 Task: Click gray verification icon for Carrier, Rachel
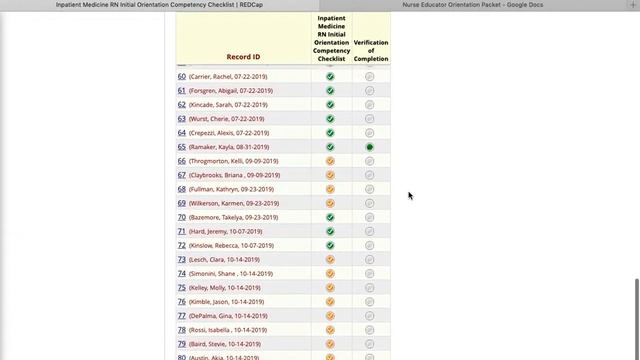click(369, 77)
